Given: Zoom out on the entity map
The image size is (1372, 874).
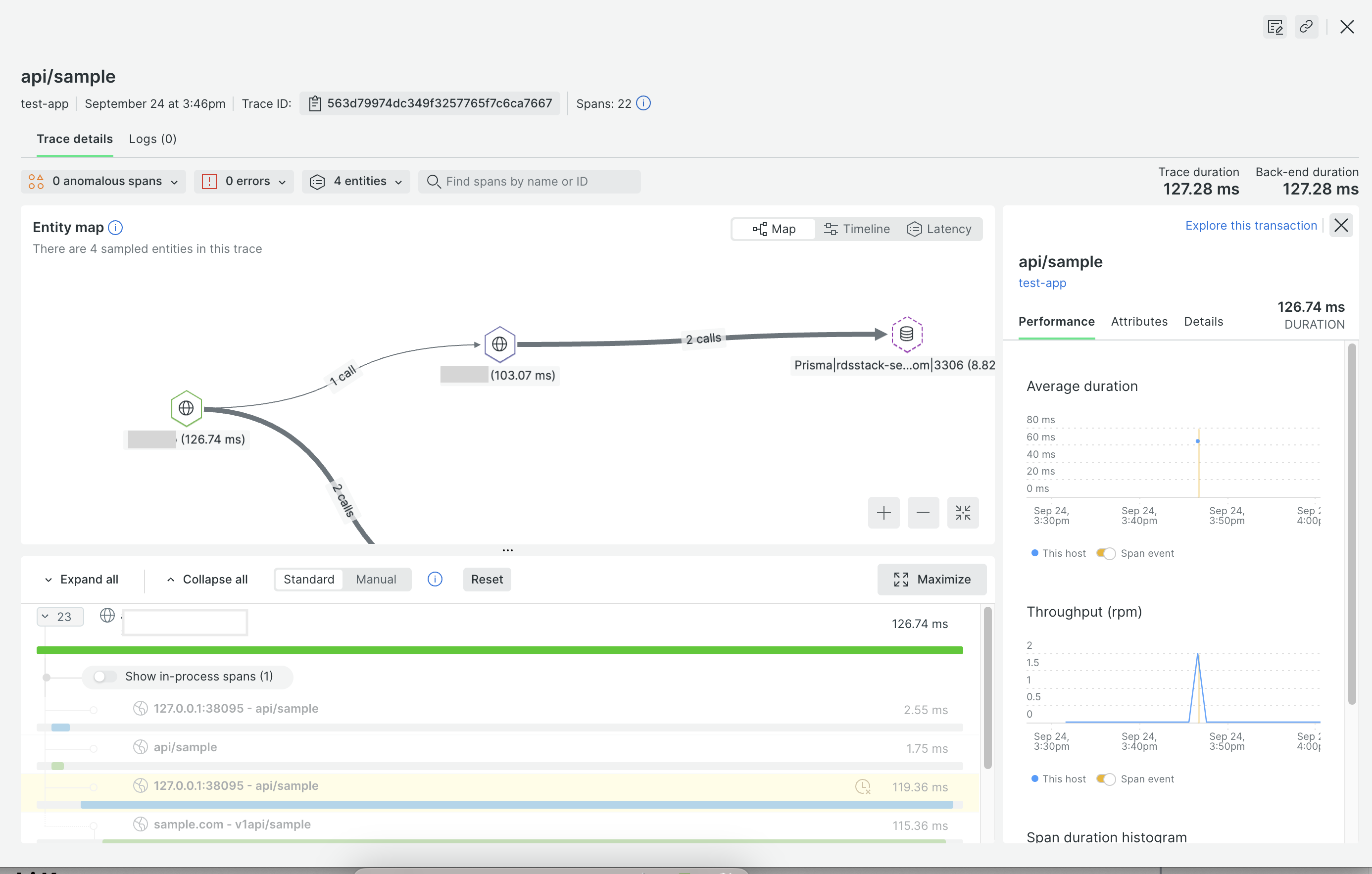Looking at the screenshot, I should pos(923,513).
